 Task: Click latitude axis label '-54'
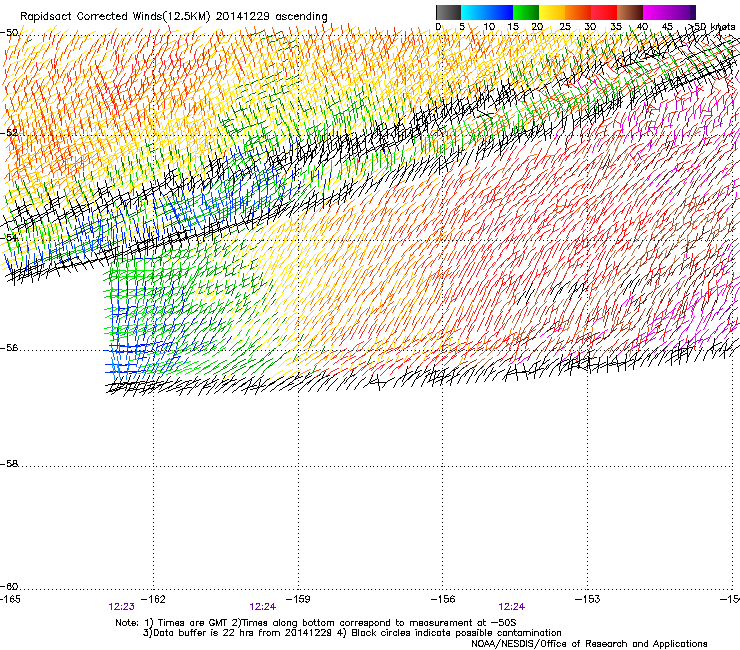(x=9, y=237)
